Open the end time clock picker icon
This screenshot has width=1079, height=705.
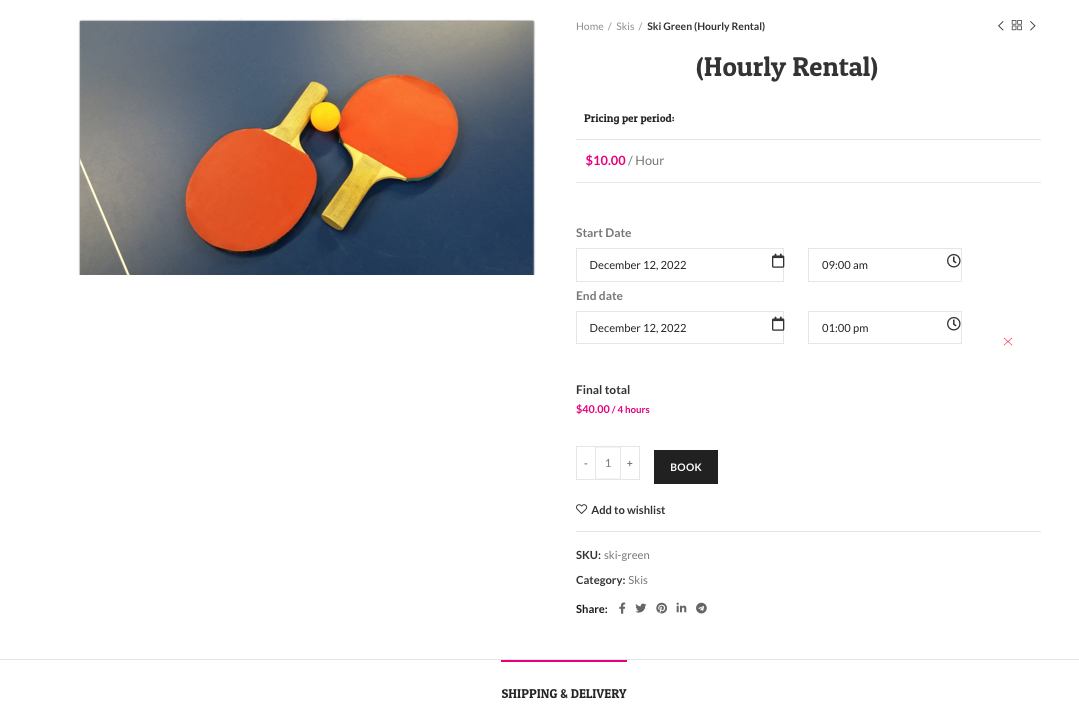tap(953, 324)
